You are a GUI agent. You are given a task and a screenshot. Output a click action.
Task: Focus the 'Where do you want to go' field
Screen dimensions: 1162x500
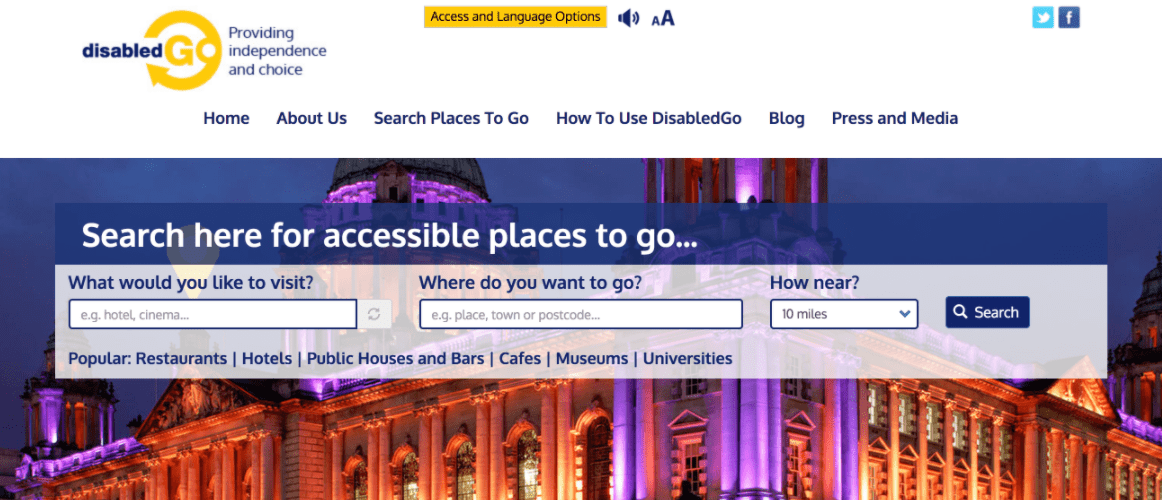[x=581, y=314]
